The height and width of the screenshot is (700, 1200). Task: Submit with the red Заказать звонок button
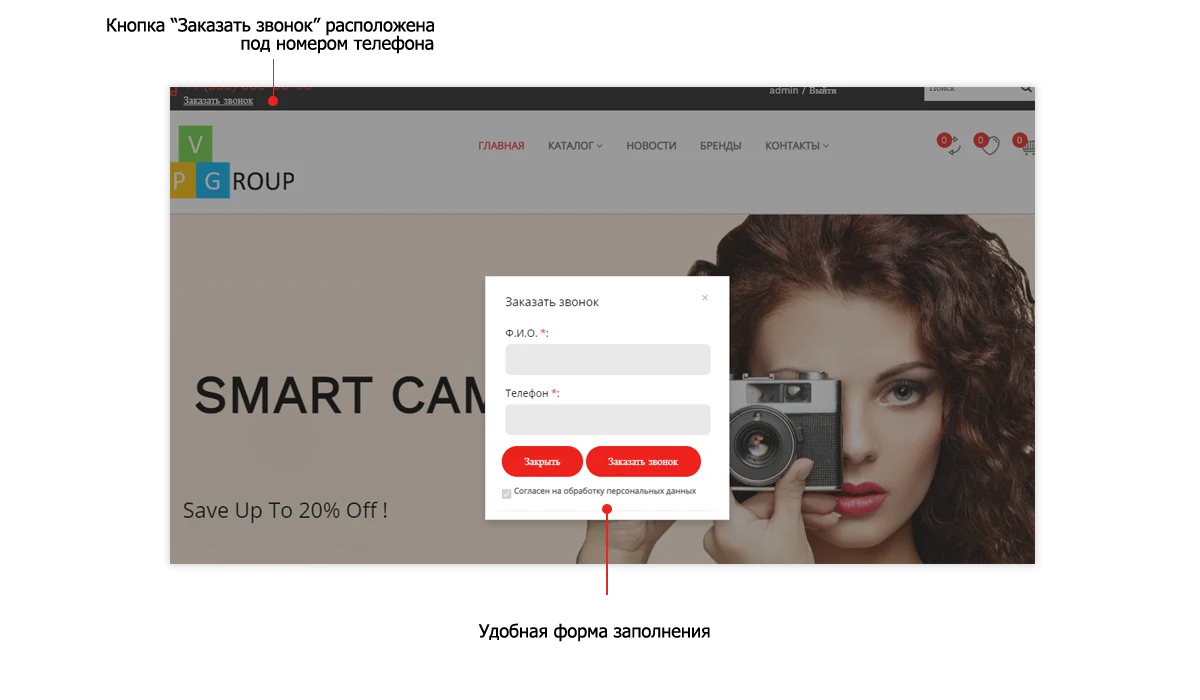pos(643,461)
